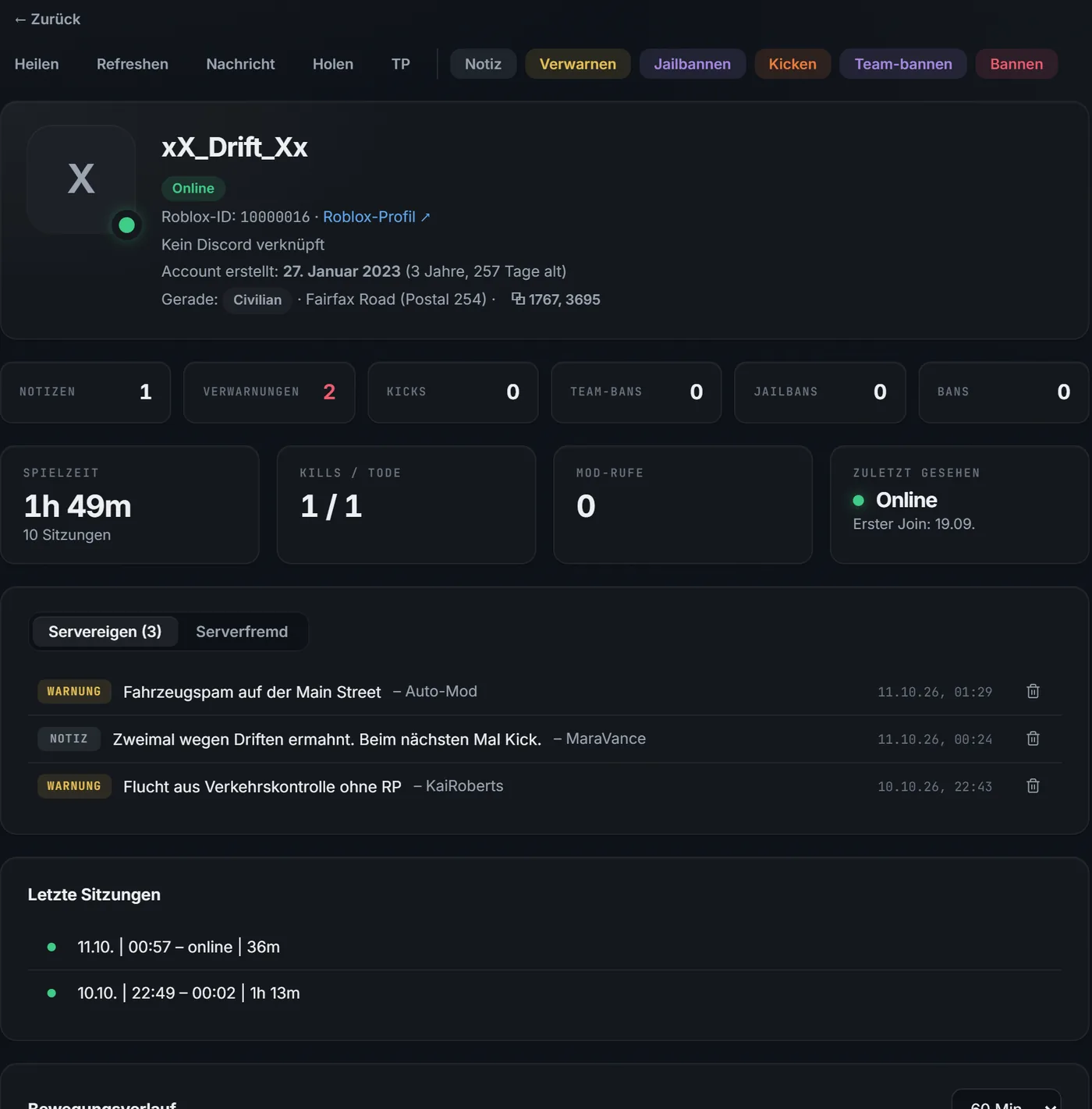Go back with Zurück
Image resolution: width=1092 pixels, height=1109 pixels.
point(47,19)
